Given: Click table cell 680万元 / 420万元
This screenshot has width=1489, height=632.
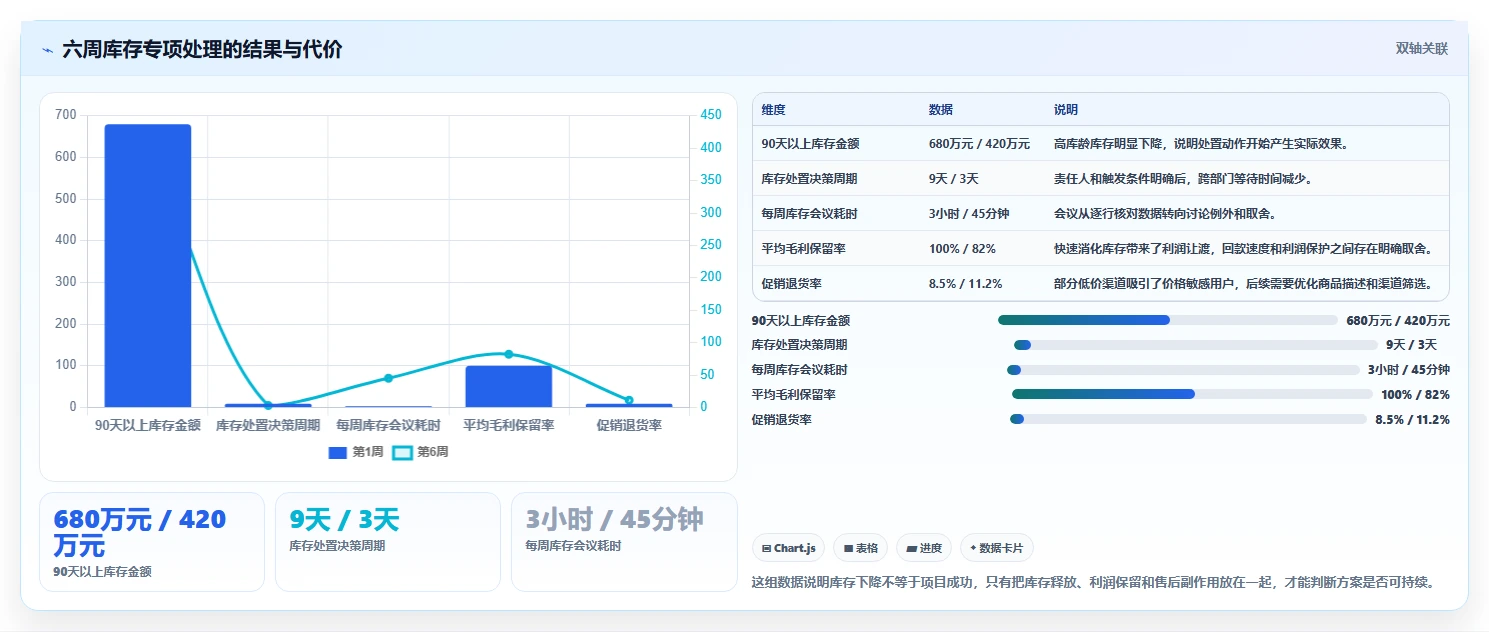Looking at the screenshot, I should coord(979,144).
